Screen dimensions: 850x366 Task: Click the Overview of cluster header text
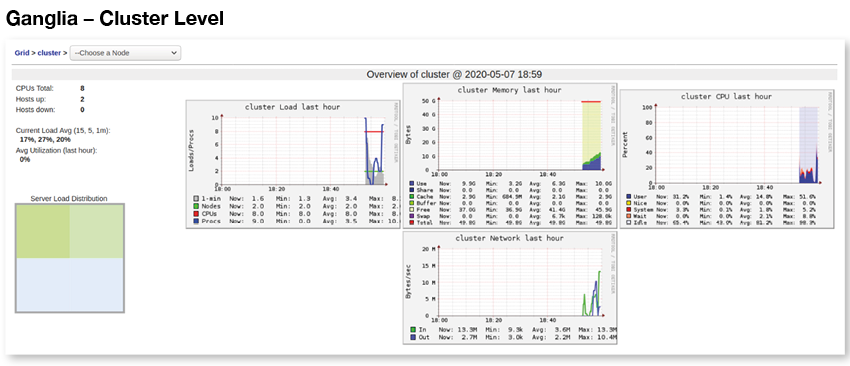tap(454, 74)
